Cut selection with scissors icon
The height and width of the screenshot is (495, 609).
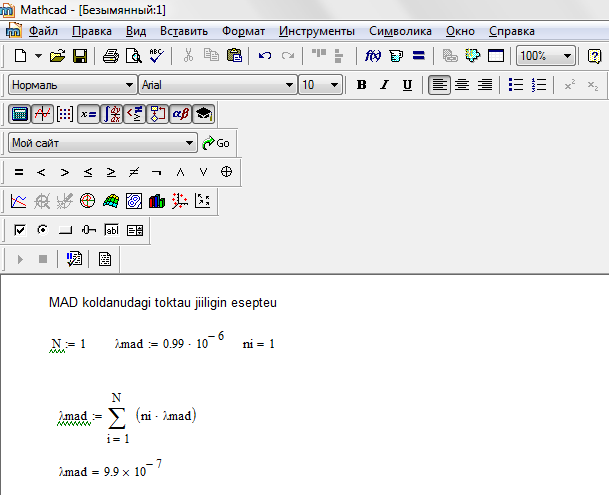point(188,55)
